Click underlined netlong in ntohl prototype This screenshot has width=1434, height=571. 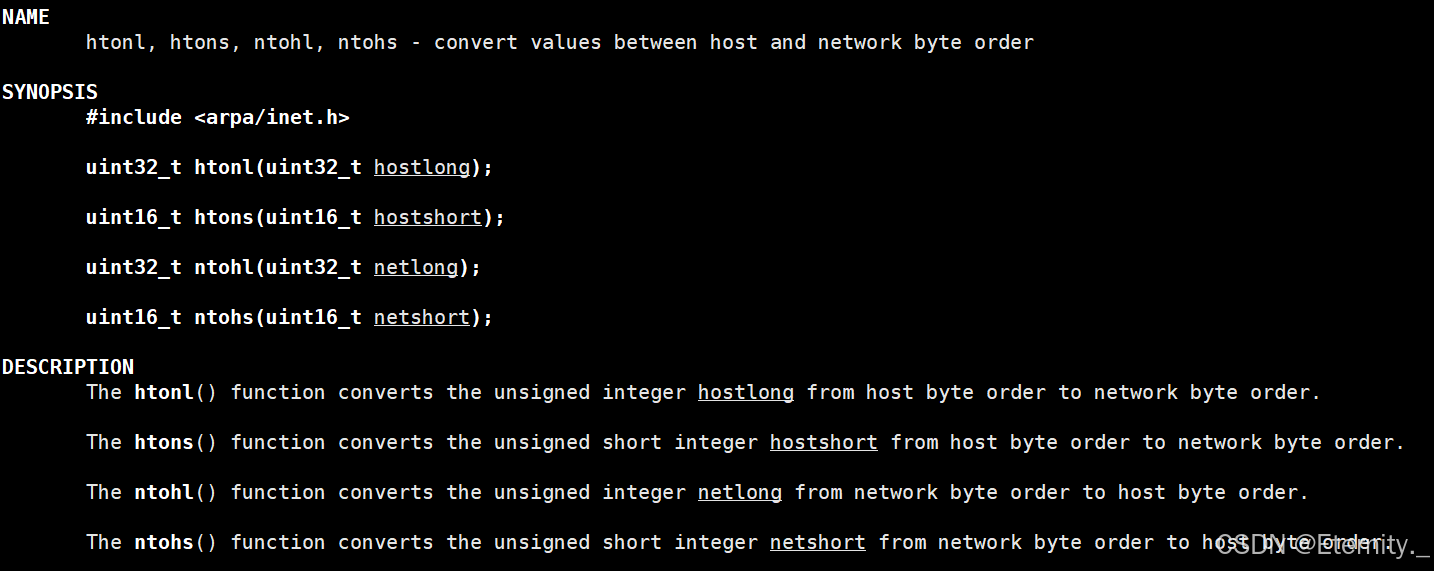pos(416,267)
